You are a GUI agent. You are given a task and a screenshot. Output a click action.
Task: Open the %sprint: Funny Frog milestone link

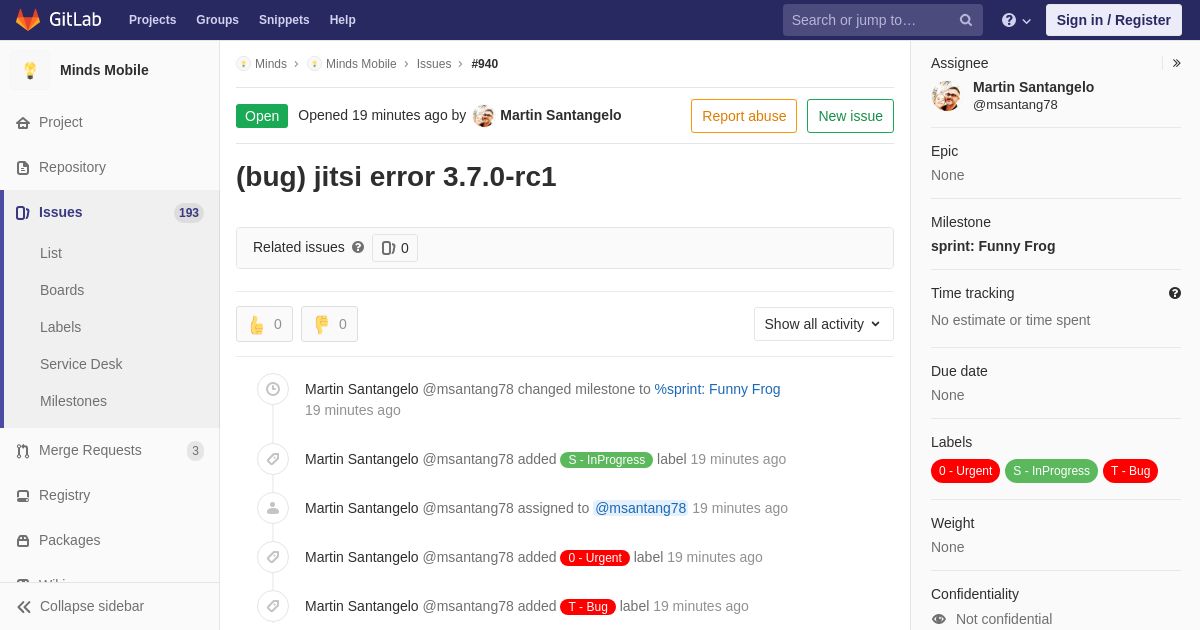tap(717, 389)
